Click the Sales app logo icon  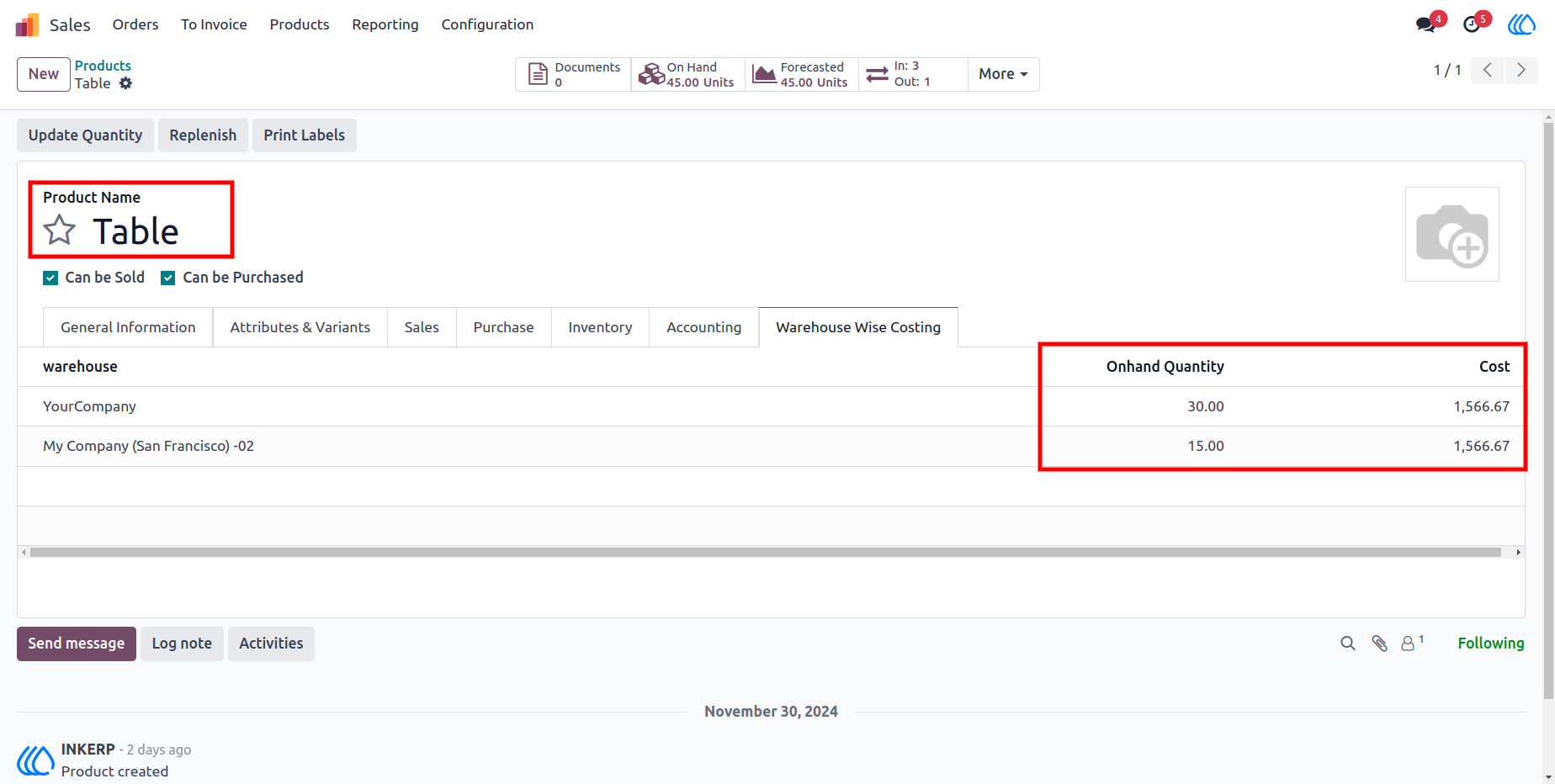pyautogui.click(x=27, y=25)
